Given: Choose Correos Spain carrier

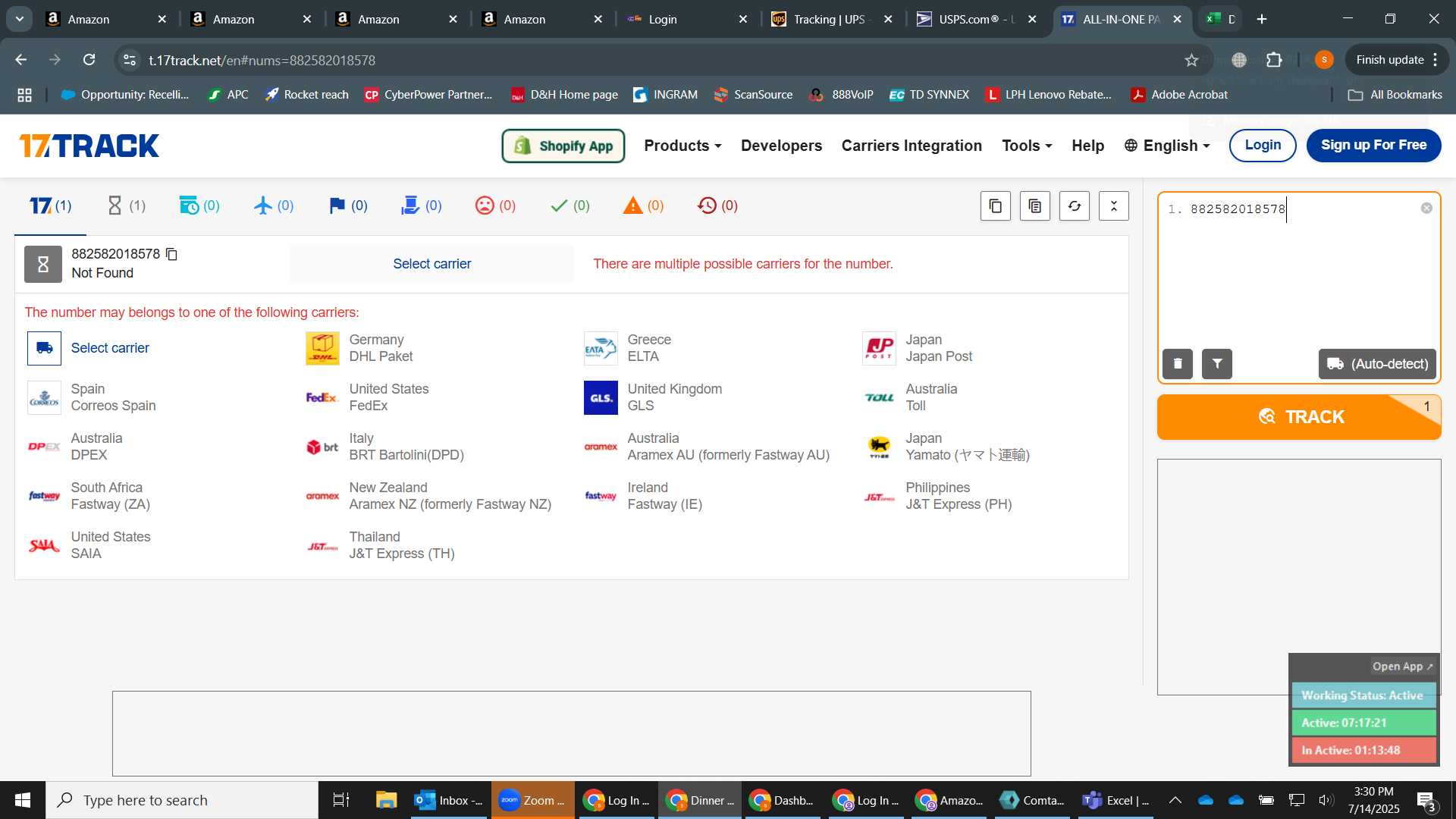Looking at the screenshot, I should pos(92,397).
